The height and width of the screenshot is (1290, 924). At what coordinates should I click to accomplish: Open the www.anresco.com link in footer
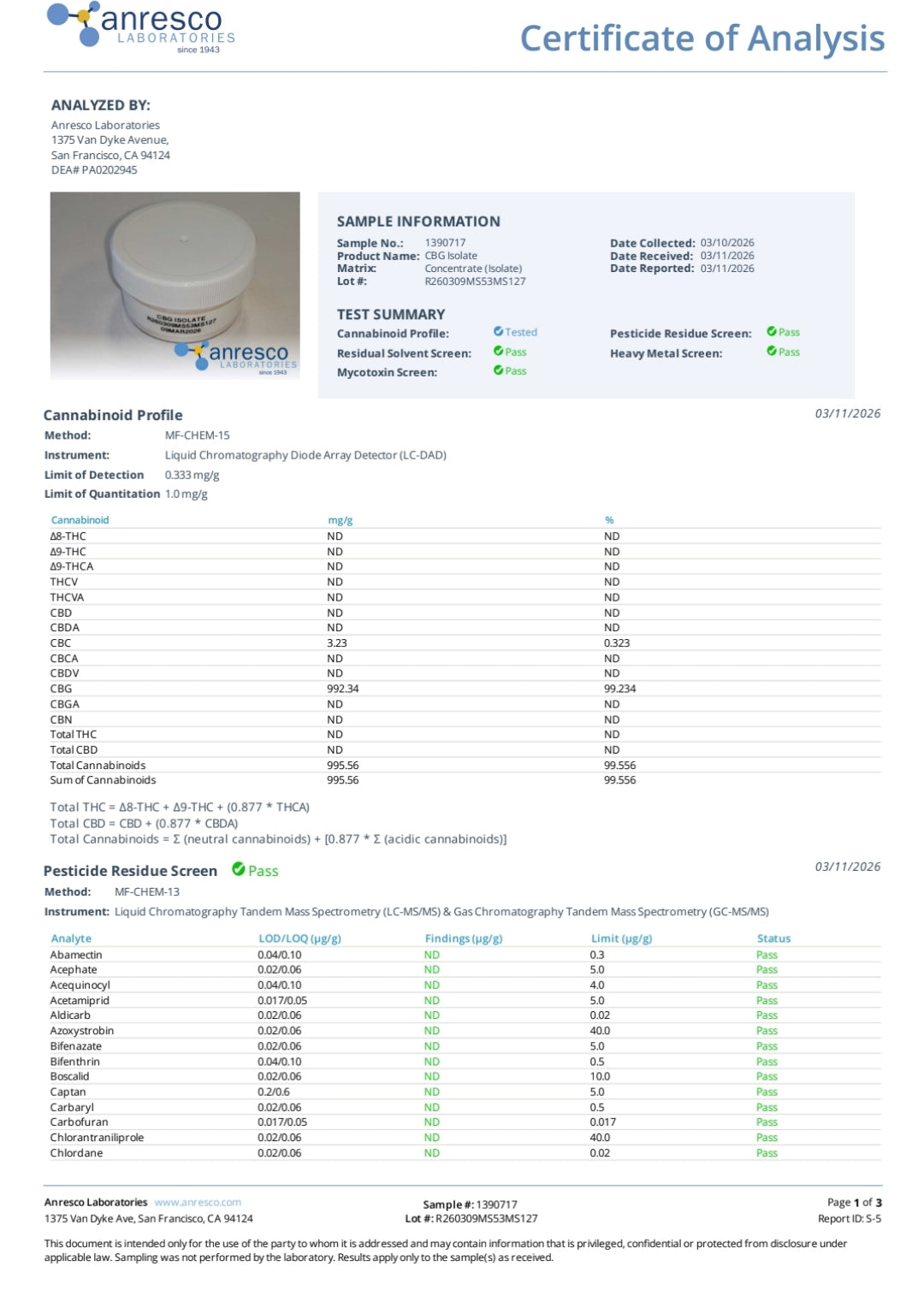(198, 1202)
